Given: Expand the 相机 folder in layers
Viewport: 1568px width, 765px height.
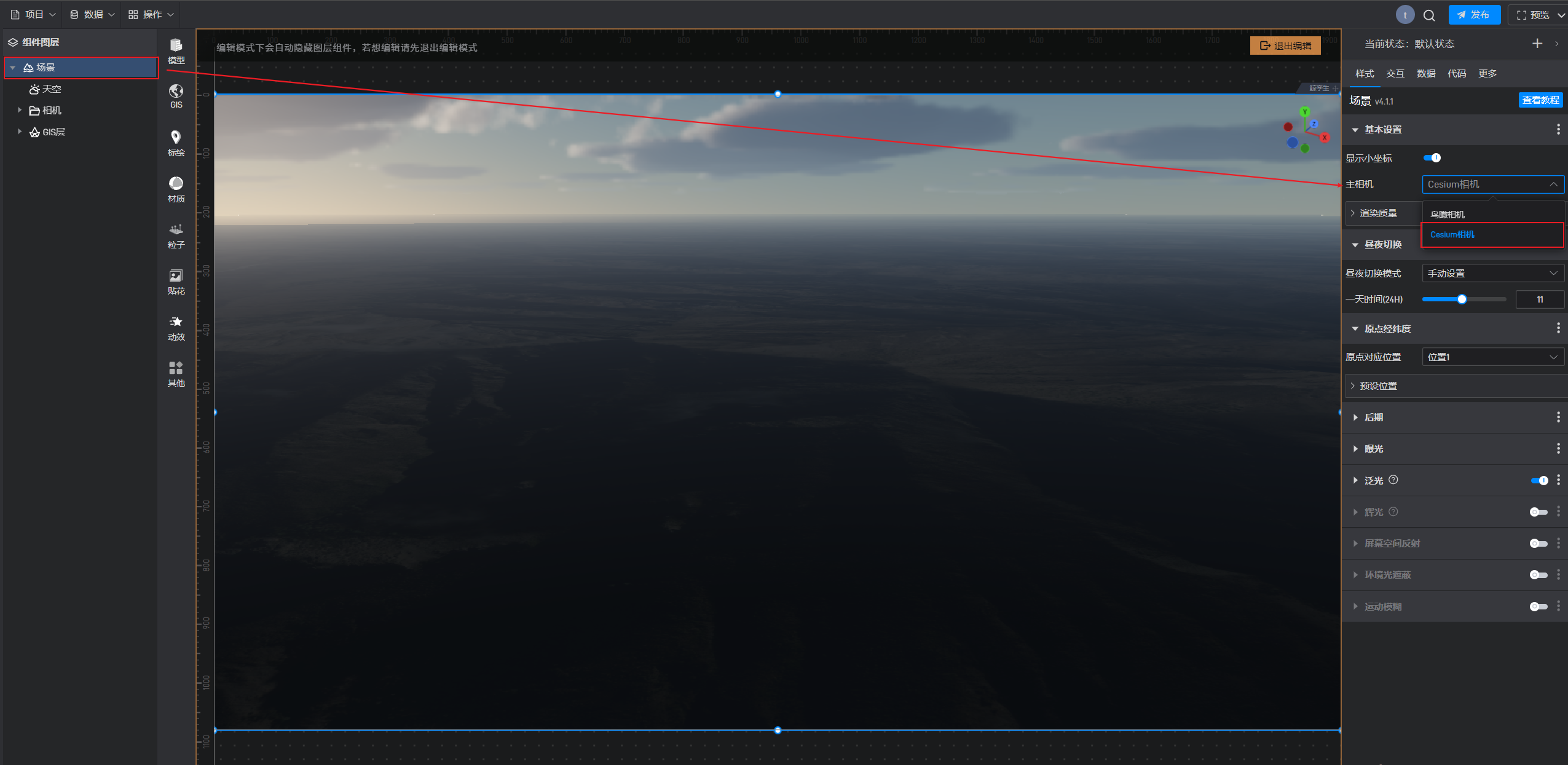Looking at the screenshot, I should point(20,110).
